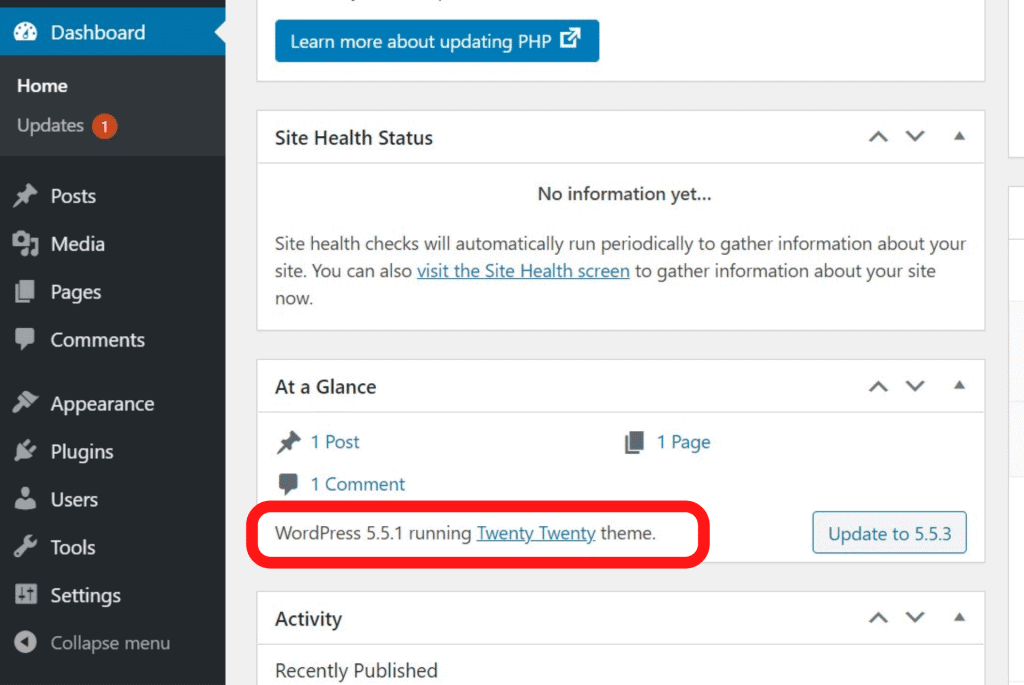Collapse the At a Glance panel

tap(959, 385)
